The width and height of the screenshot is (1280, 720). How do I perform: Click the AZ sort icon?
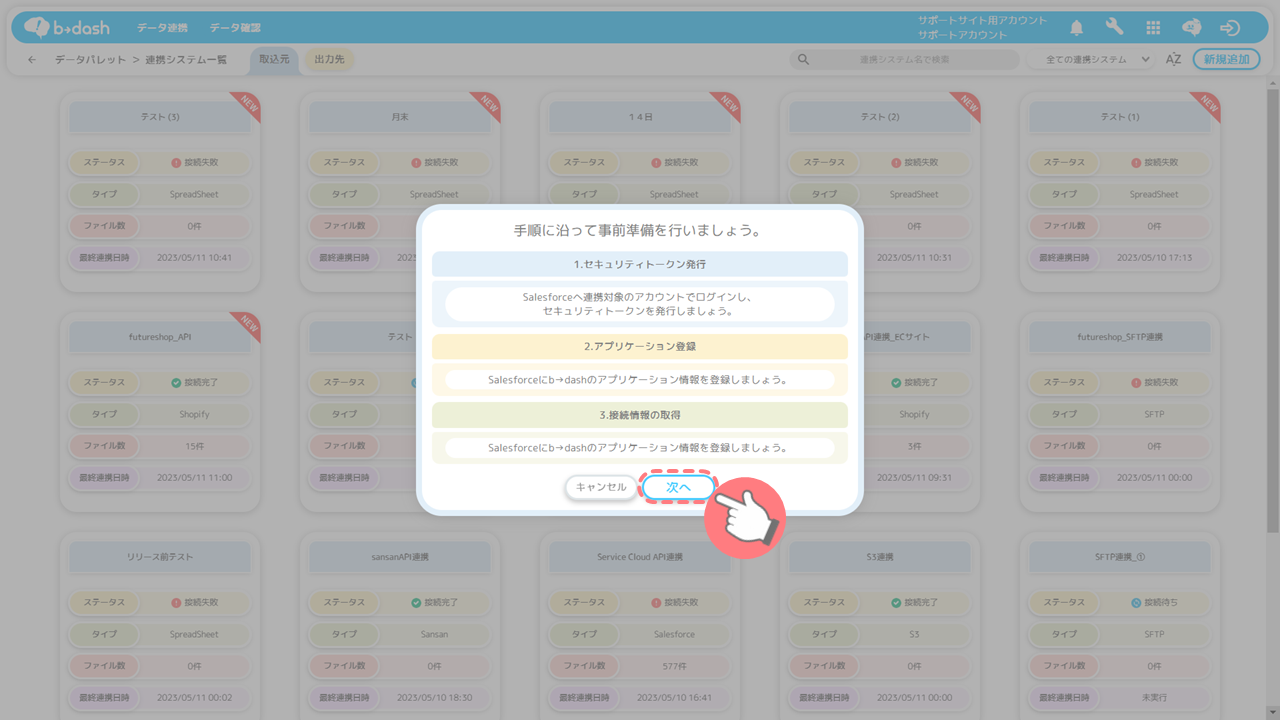pyautogui.click(x=1173, y=60)
